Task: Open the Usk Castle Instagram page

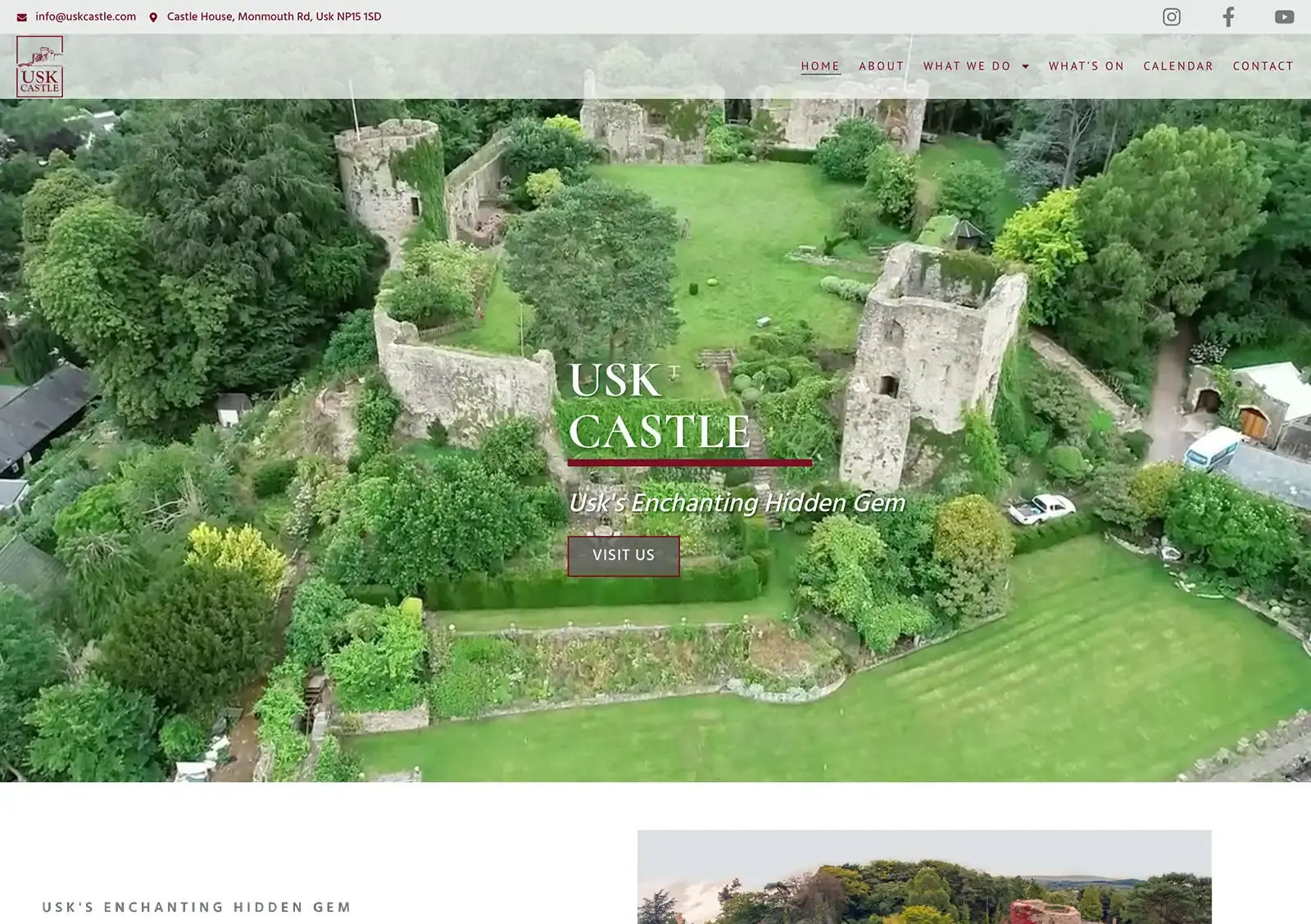Action: click(x=1171, y=16)
